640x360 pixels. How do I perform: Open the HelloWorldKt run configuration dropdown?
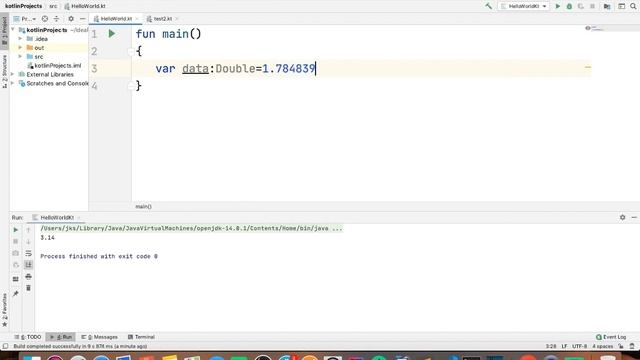pos(523,6)
